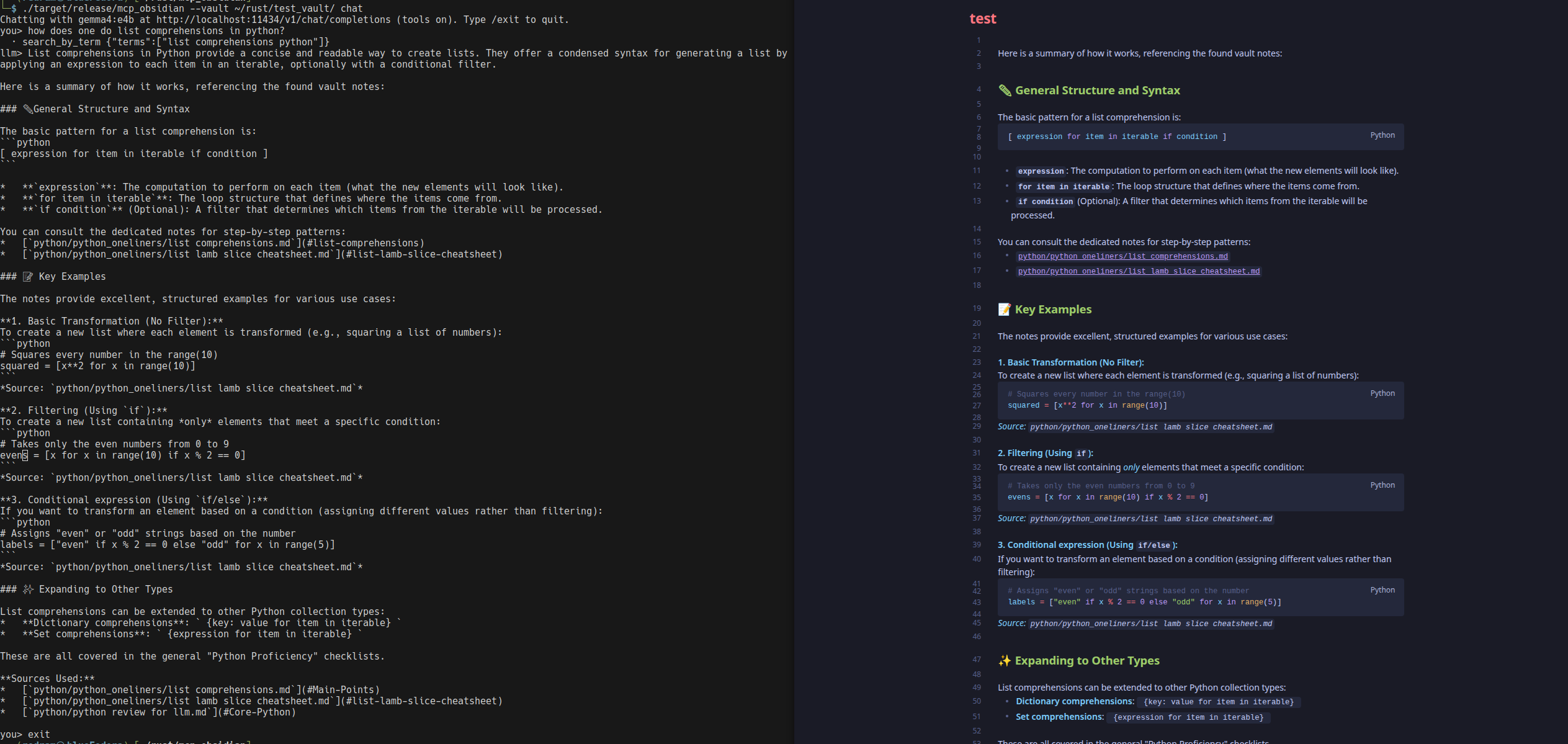Click gutter line number 47 in the note
Screen dimensions: 1568x744
tap(977, 660)
